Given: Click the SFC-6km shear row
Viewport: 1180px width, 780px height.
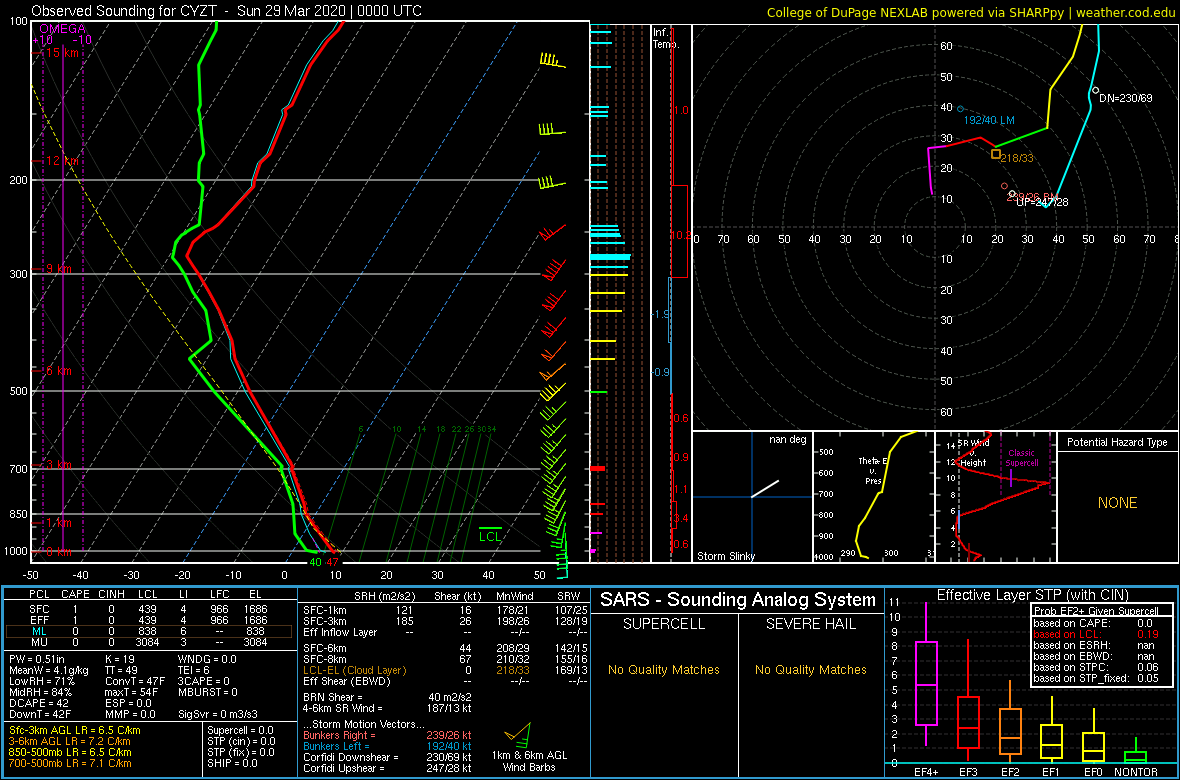Looking at the screenshot, I should (444, 647).
